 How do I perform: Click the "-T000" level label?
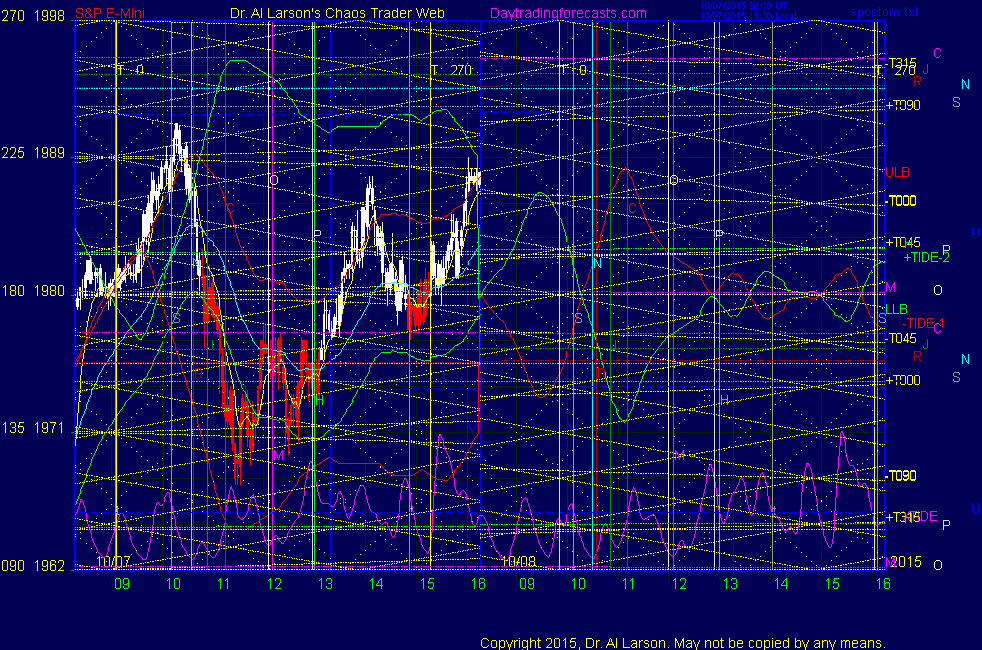pos(901,201)
